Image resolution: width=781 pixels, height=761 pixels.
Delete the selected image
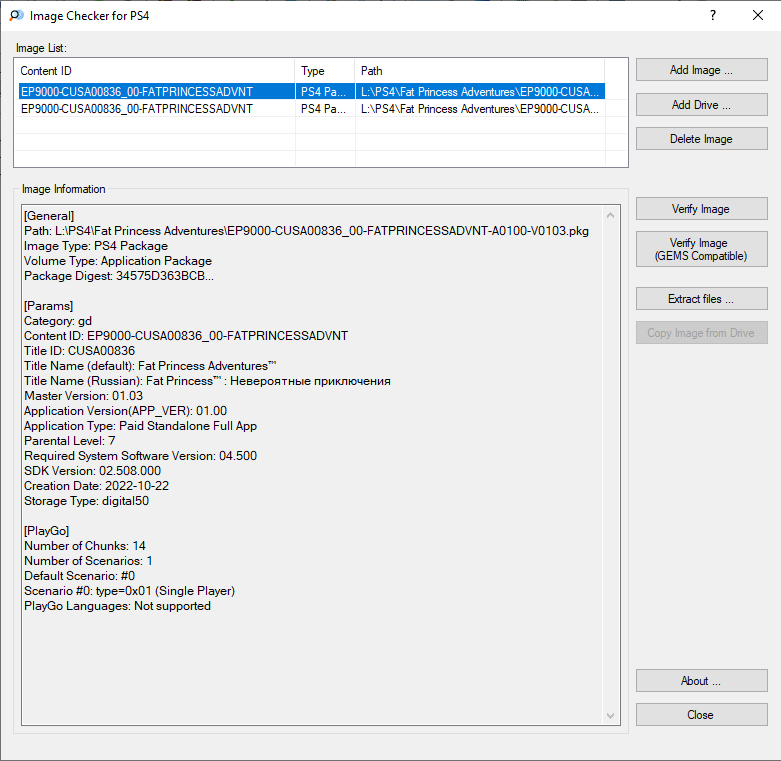tap(701, 138)
